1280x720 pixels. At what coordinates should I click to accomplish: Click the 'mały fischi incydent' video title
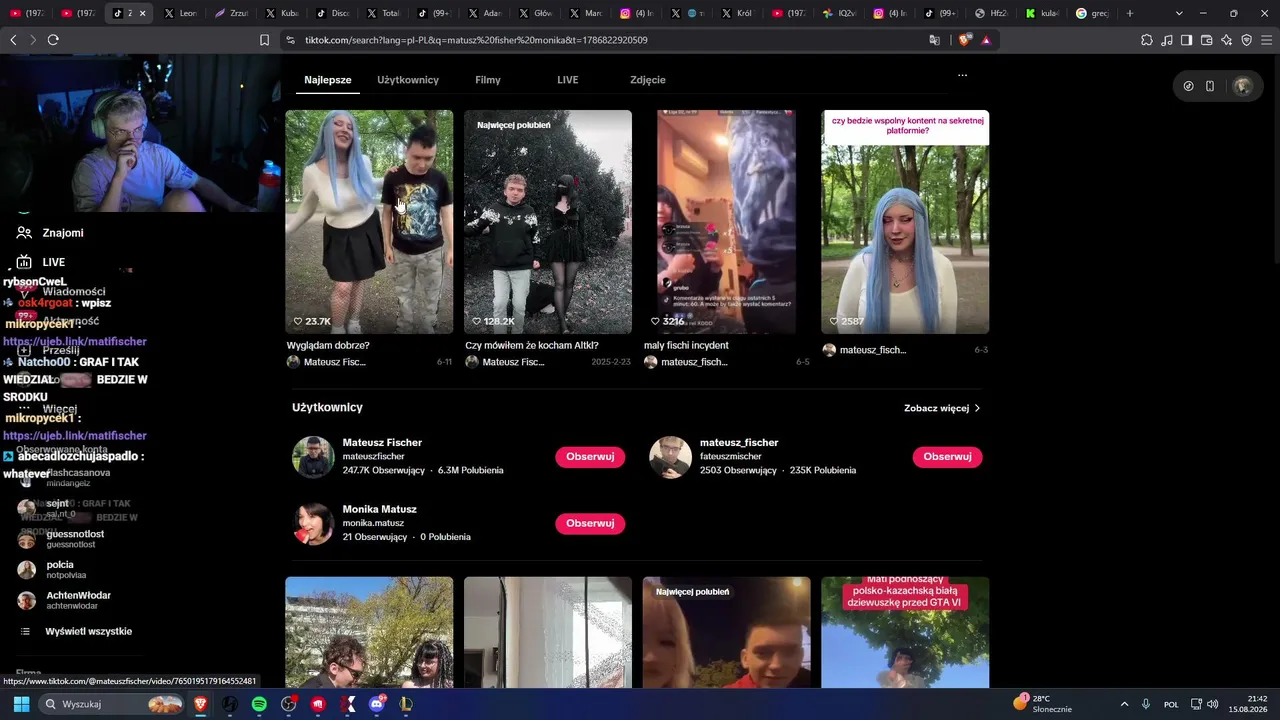pyautogui.click(x=686, y=346)
